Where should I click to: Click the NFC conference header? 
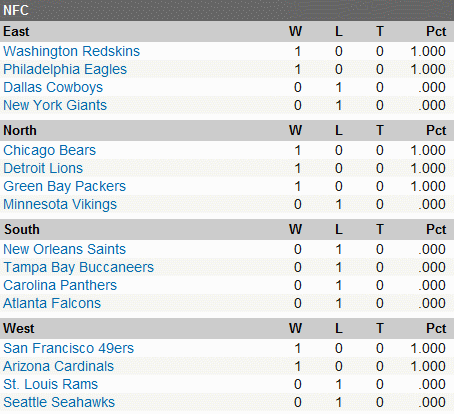[x=16, y=10]
